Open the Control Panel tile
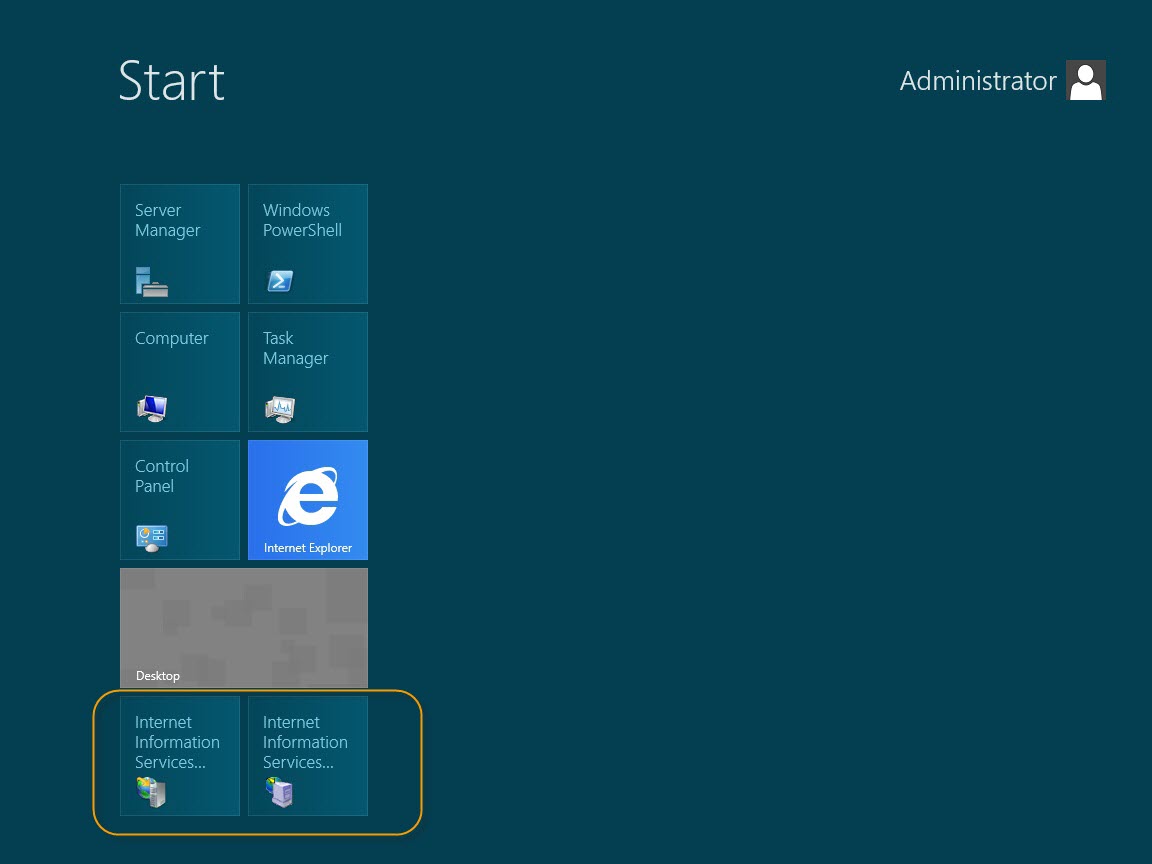 pos(180,500)
